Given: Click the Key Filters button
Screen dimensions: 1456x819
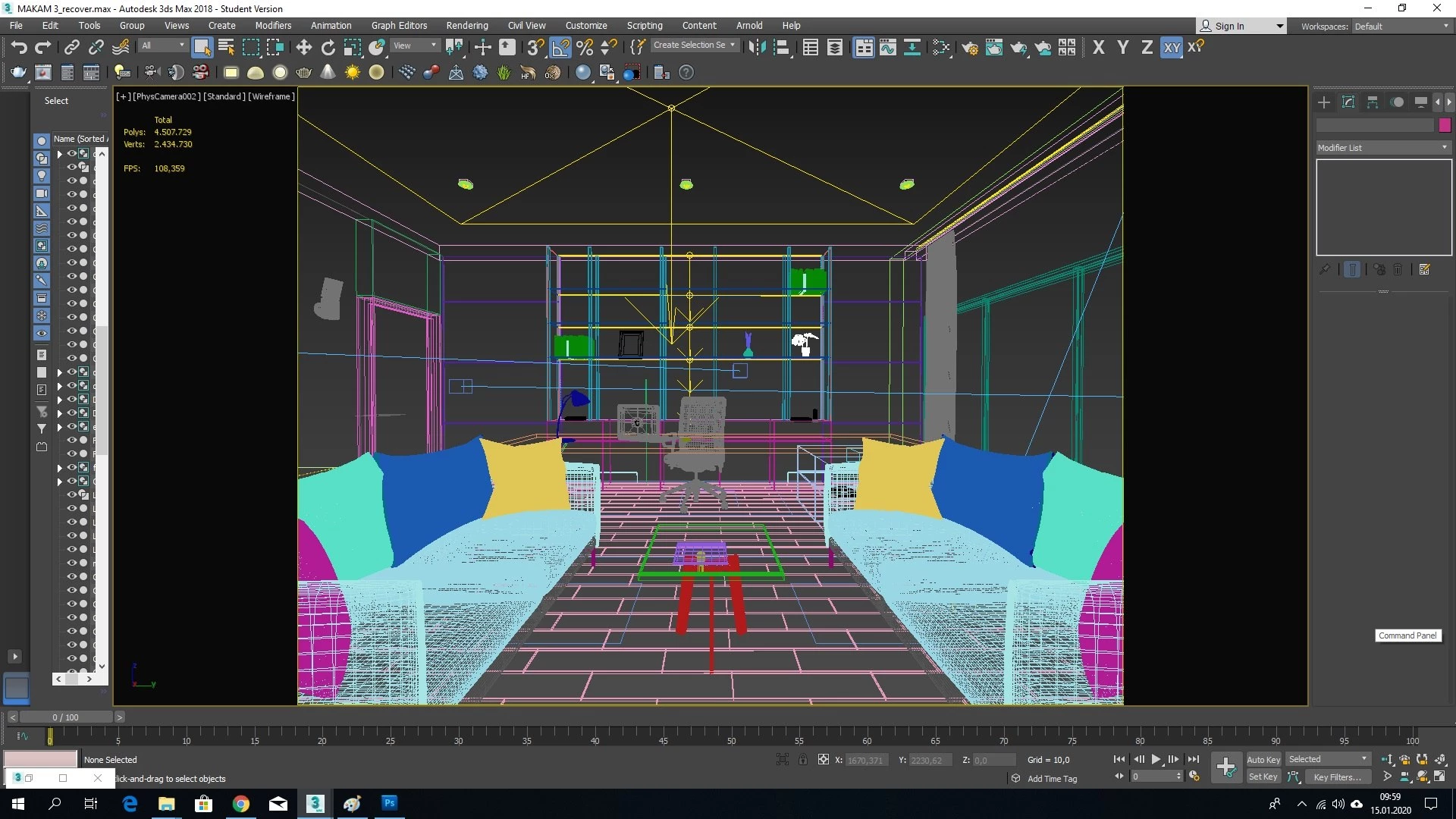Looking at the screenshot, I should [1337, 777].
